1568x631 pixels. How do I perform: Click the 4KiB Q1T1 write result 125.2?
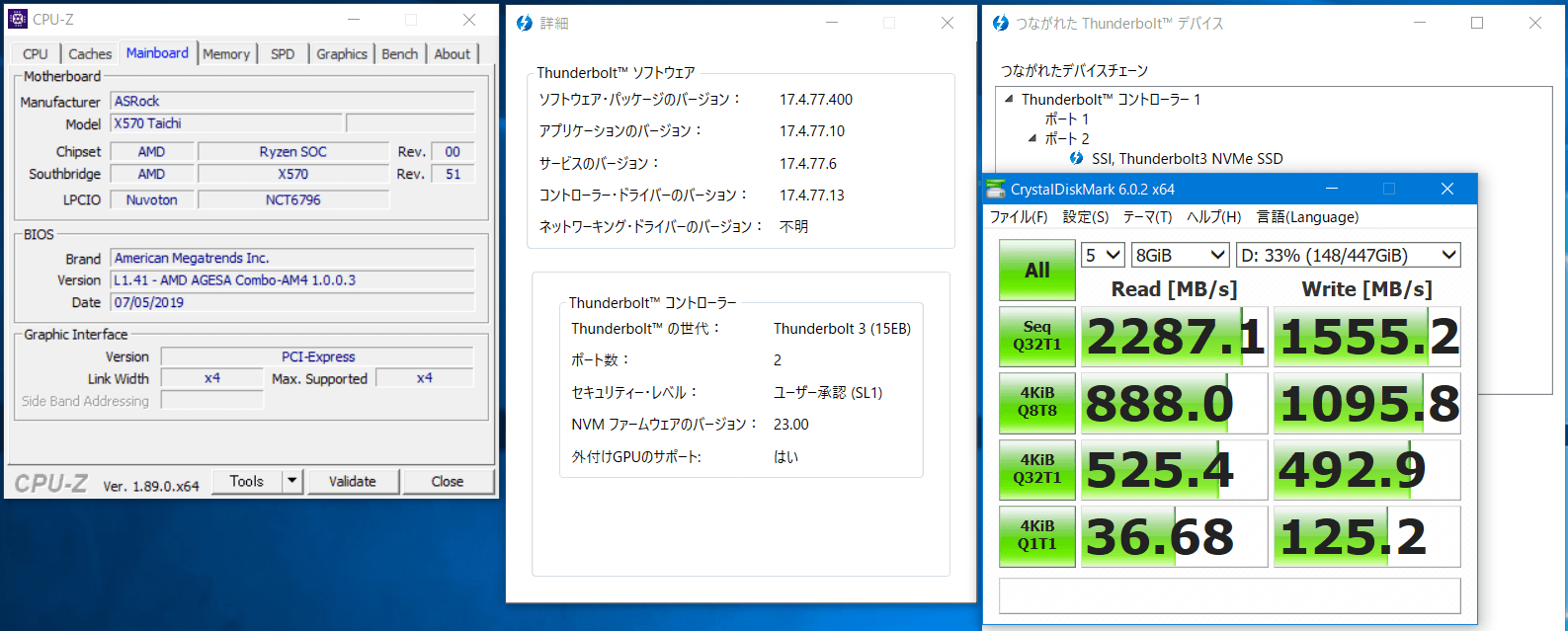(x=1367, y=536)
